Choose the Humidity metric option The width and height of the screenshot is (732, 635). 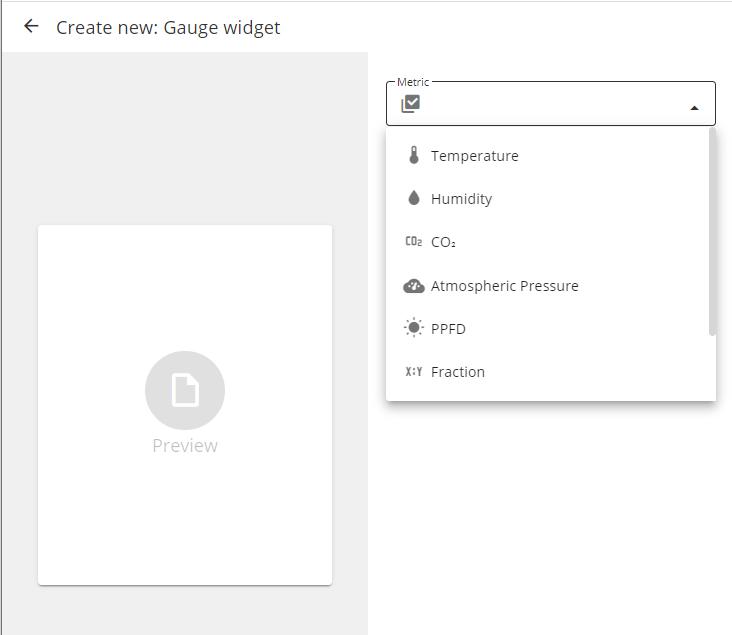[461, 199]
